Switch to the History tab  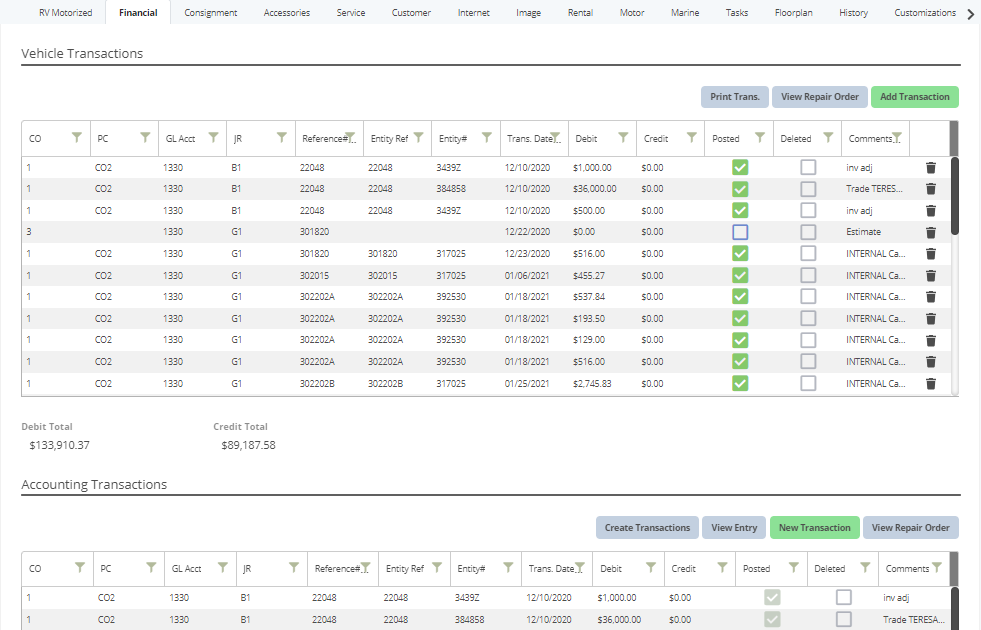pyautogui.click(x=853, y=13)
